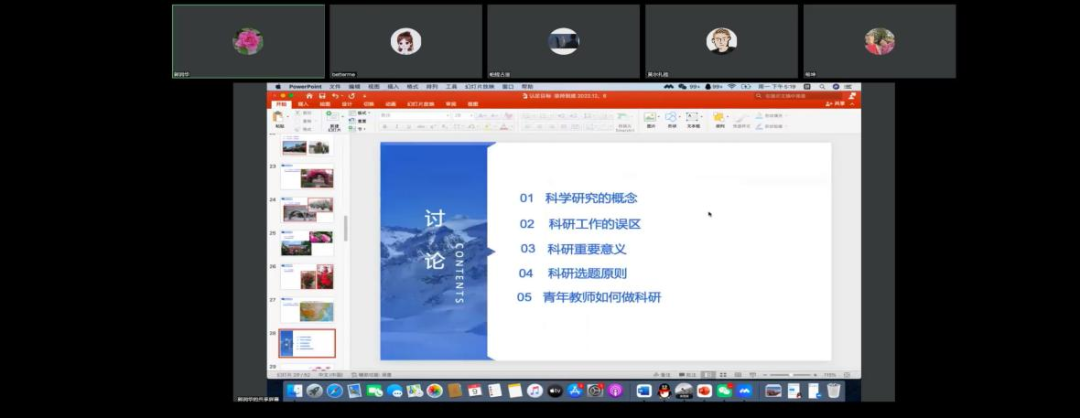
Task: Click the font color underline A icon
Action: point(504,127)
